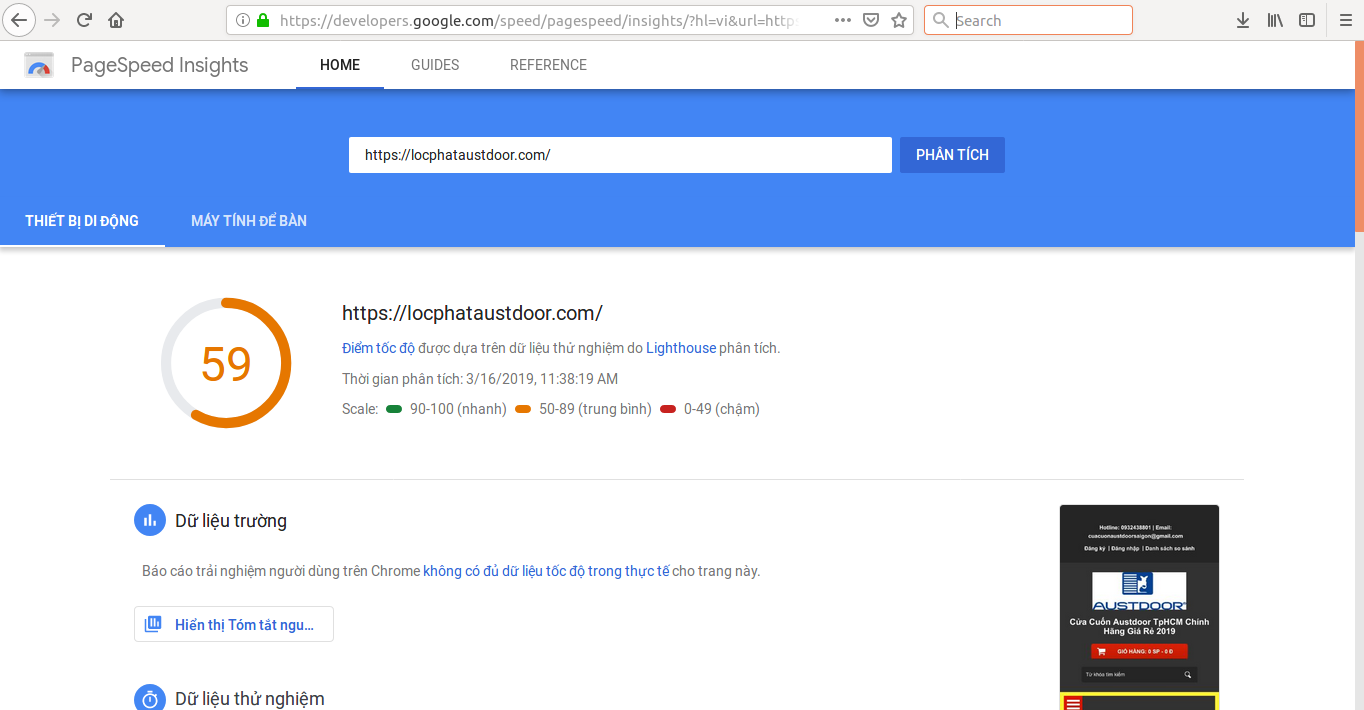Focus the browser Search box
This screenshot has width=1364, height=710.
coord(1028,20)
